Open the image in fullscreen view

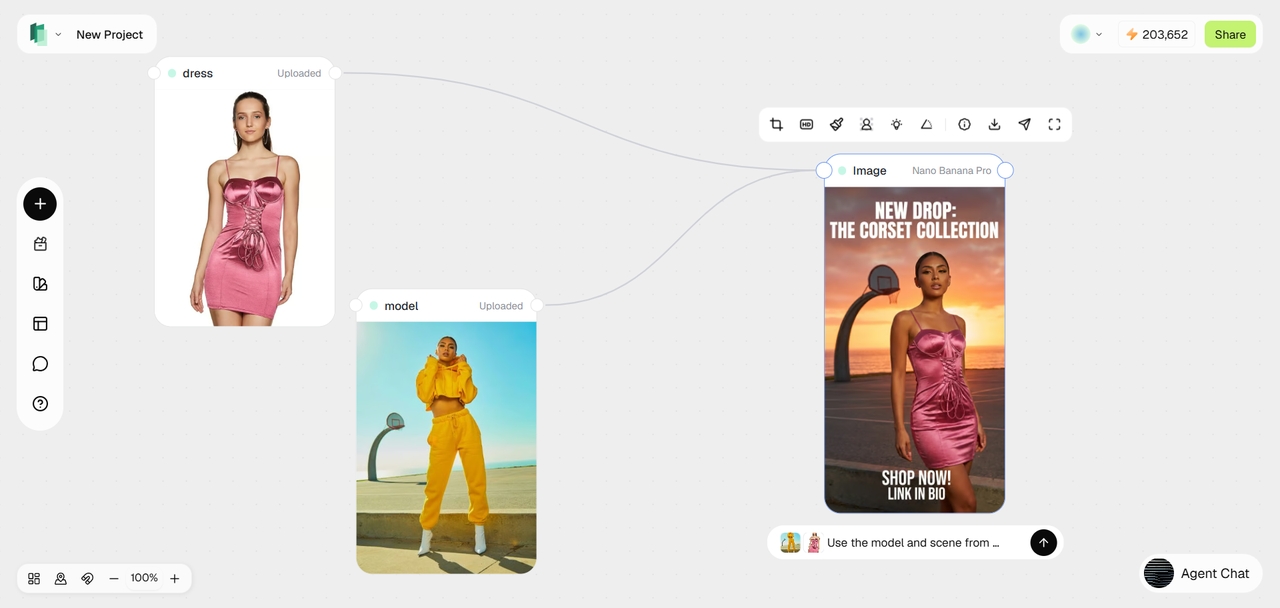point(1055,125)
